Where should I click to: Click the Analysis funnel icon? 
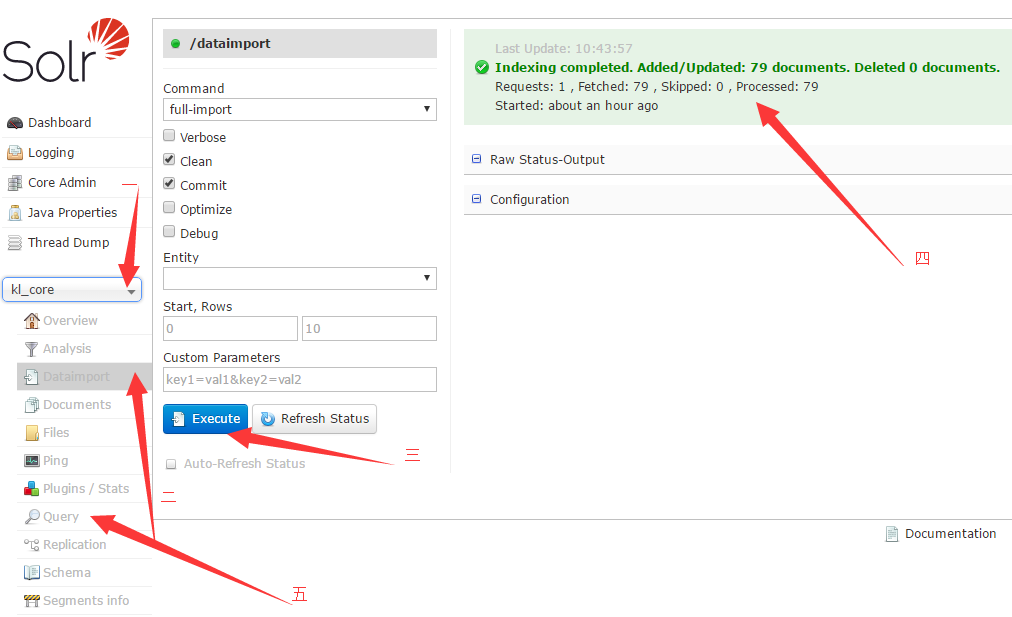coord(32,349)
